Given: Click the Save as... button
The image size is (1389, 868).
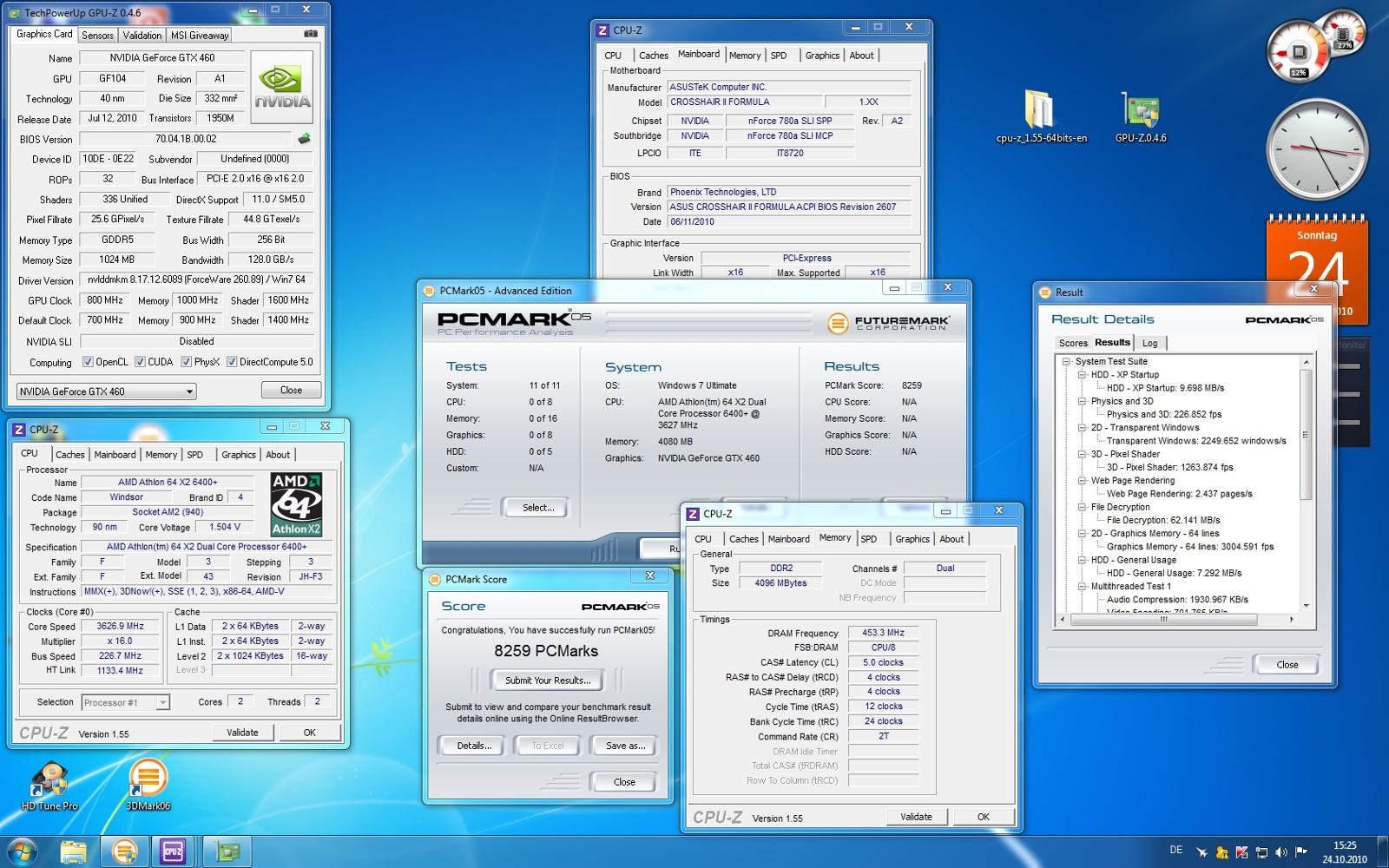Looking at the screenshot, I should (x=625, y=746).
